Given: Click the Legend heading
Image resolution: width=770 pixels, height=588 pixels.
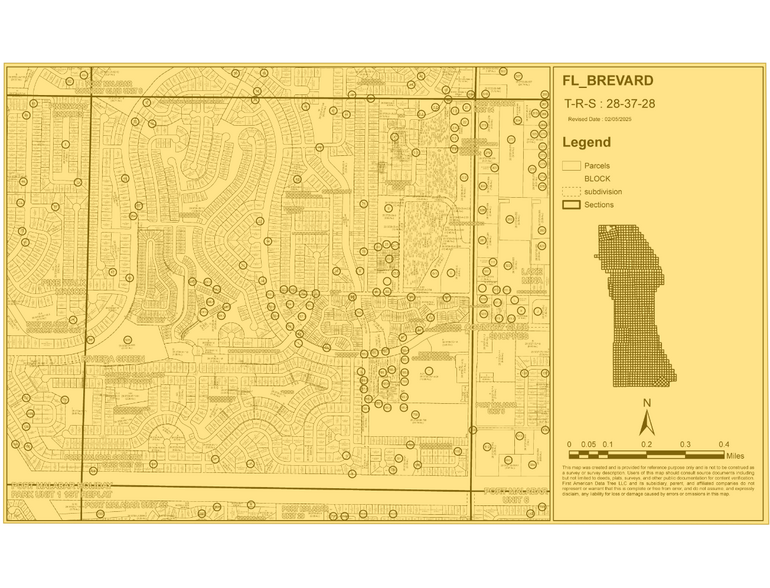Looking at the screenshot, I should coord(586,143).
